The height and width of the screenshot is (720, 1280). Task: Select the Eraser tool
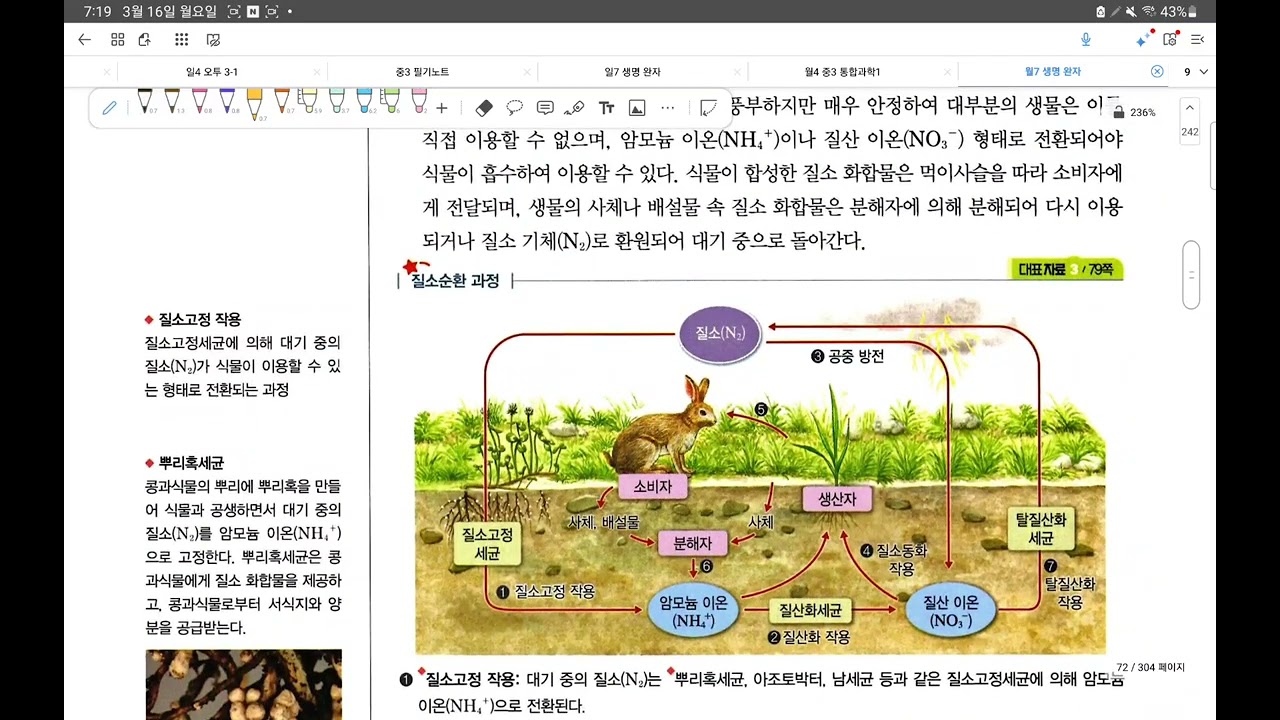484,108
